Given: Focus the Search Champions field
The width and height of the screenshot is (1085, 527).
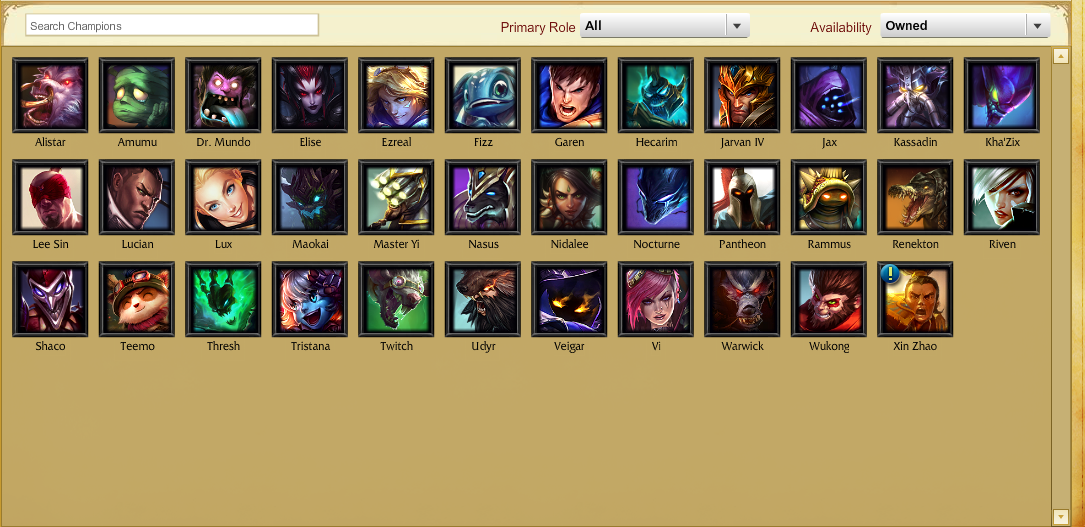Looking at the screenshot, I should [172, 26].
